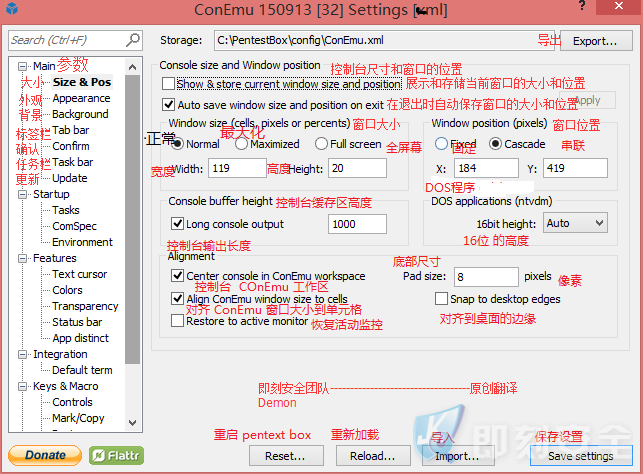Click the Pad size input field

[486, 277]
